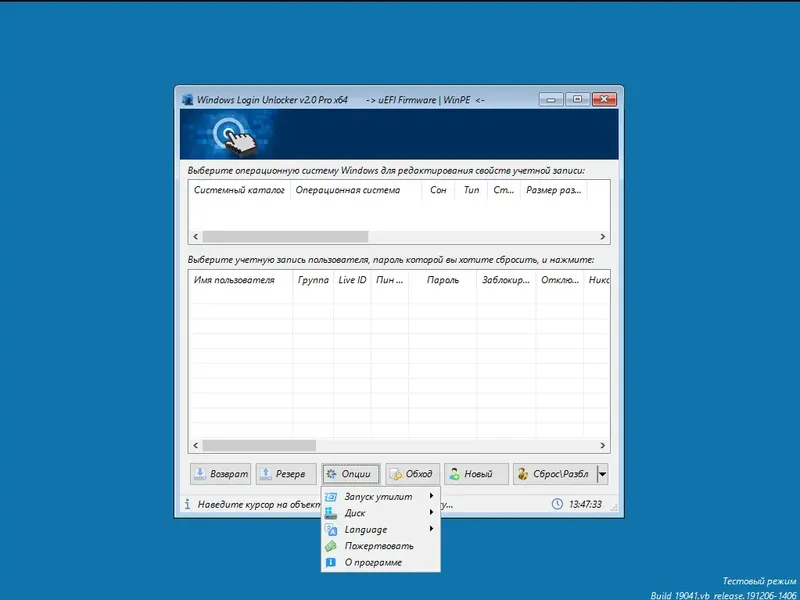The height and width of the screenshot is (600, 800).
Task: Click the user-key icon on Сброс\Разбл
Action: (522, 474)
